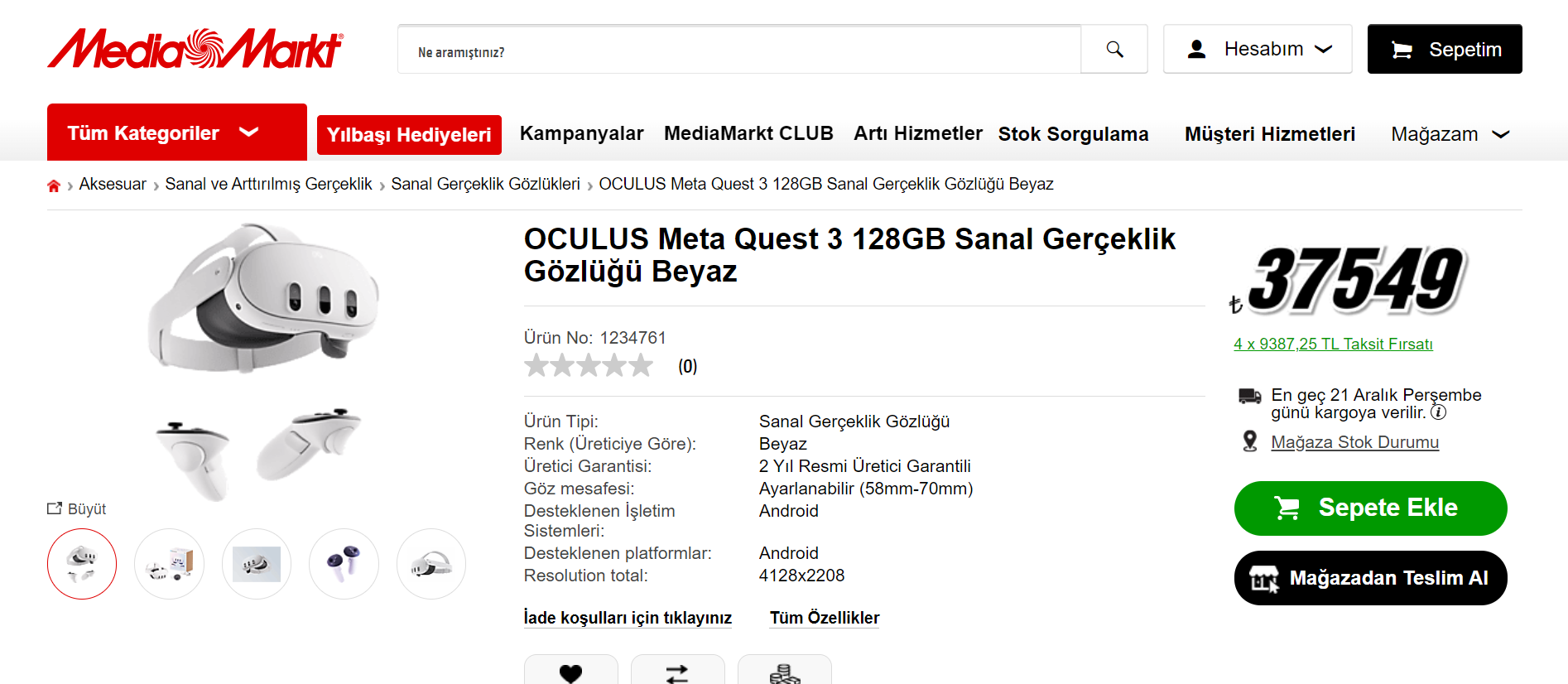
Task: Click the MediaMarkt logo
Action: pyautogui.click(x=195, y=48)
